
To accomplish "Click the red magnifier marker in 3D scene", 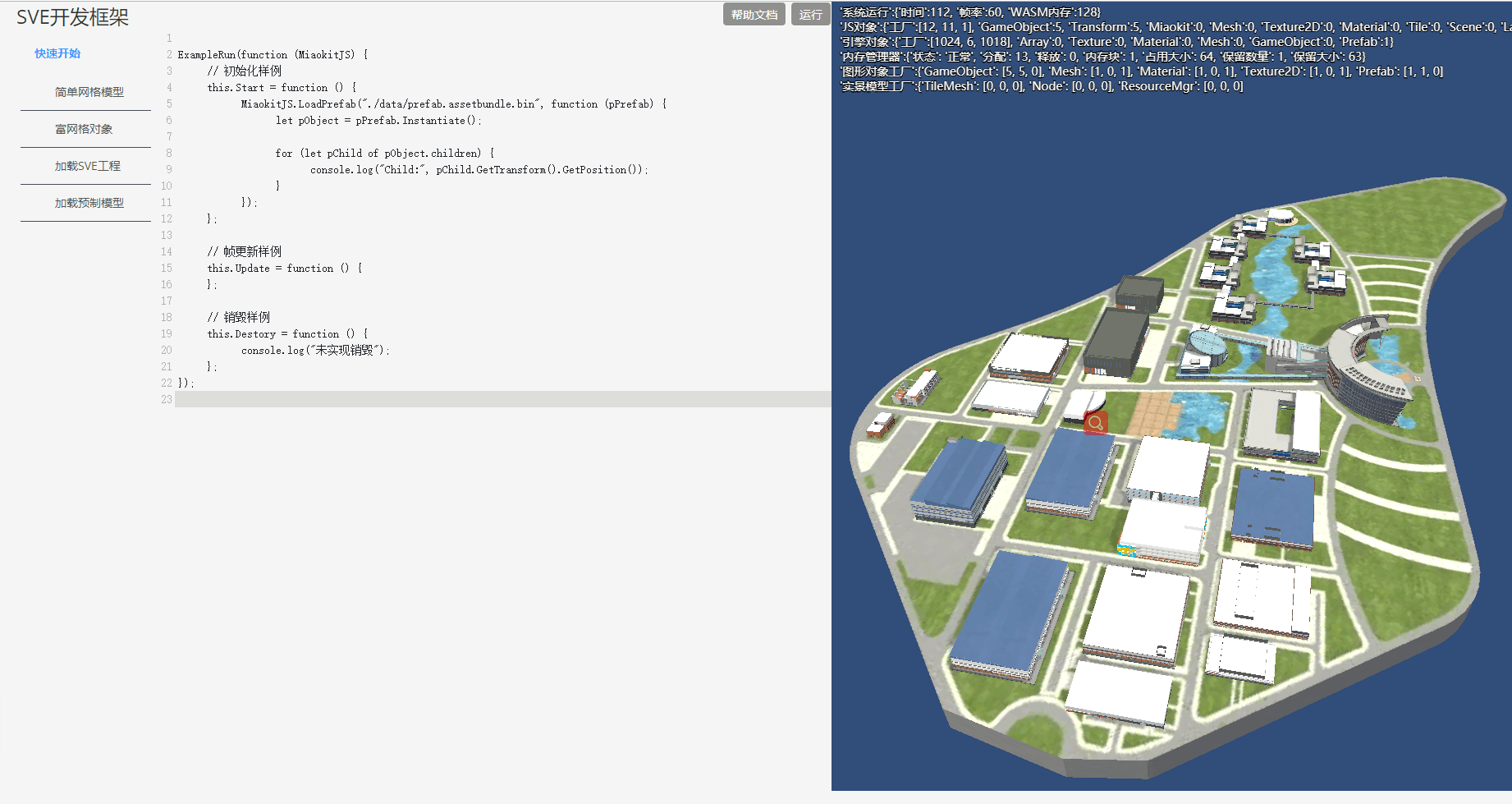I will [x=1096, y=423].
